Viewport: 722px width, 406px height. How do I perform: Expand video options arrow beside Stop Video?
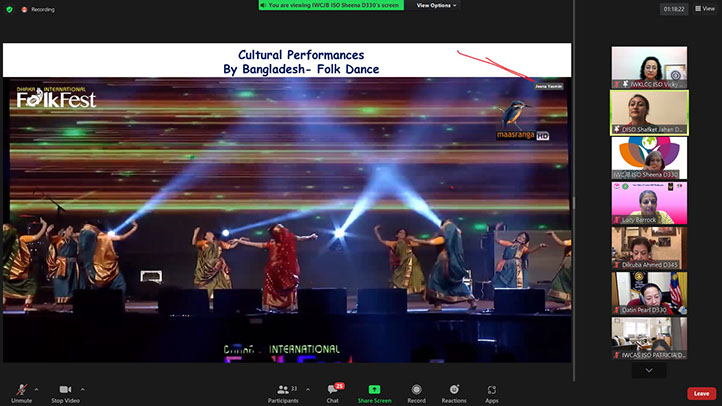[83, 389]
